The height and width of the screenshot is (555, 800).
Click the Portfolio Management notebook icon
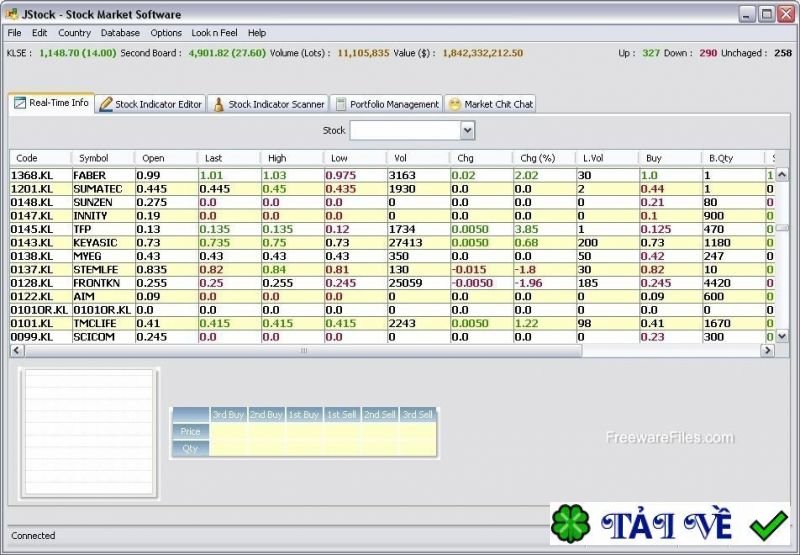(340, 104)
